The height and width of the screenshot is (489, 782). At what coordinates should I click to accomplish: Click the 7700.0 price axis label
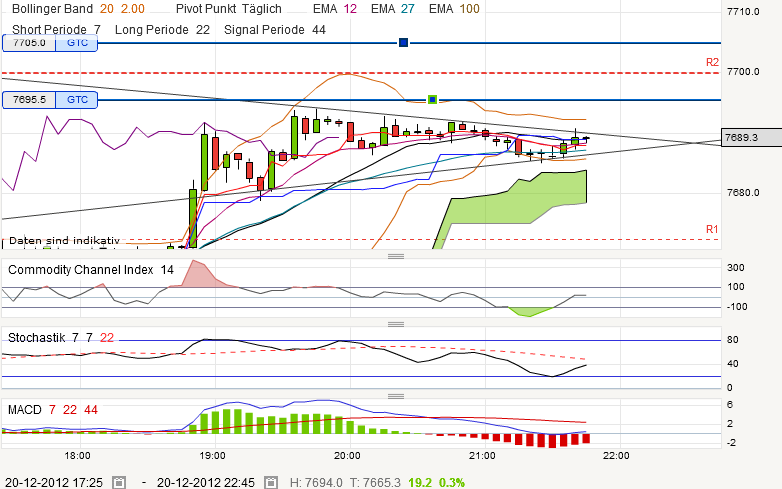coord(743,72)
